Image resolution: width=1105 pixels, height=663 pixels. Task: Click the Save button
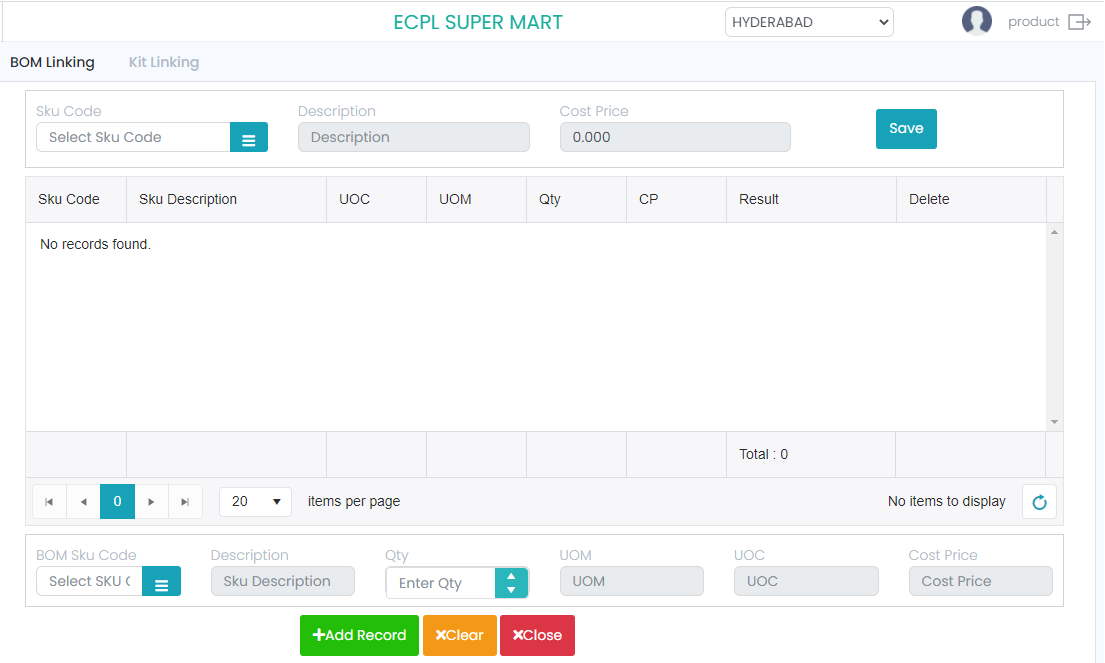906,129
